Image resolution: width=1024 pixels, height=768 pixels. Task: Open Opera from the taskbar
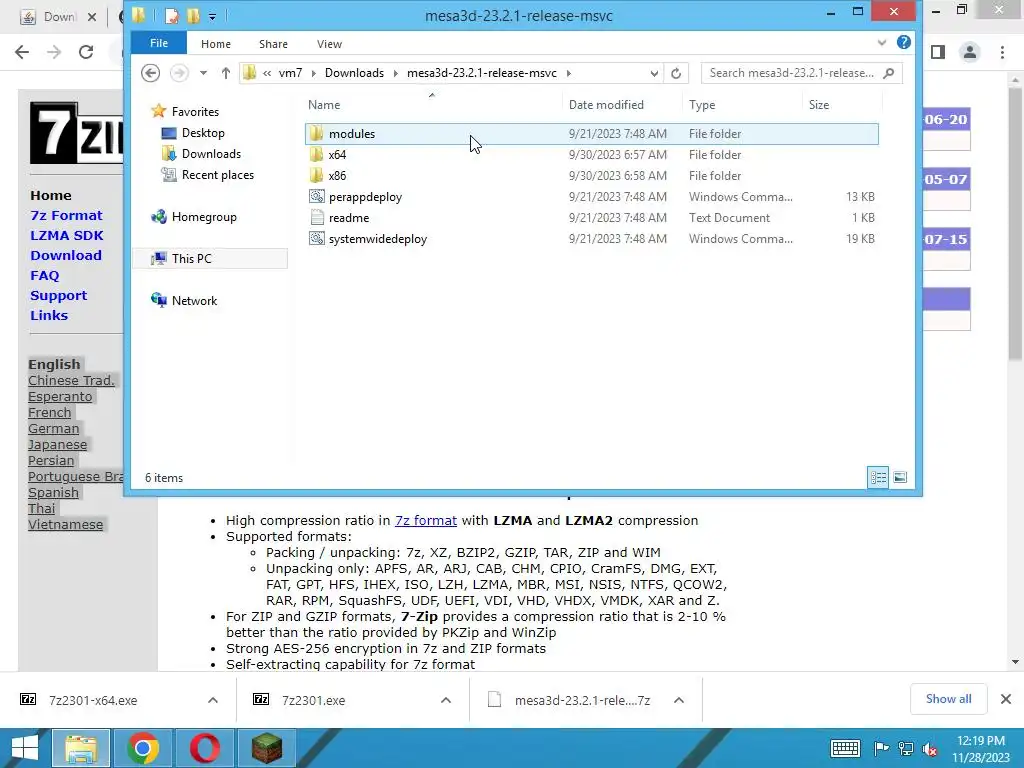[204, 748]
